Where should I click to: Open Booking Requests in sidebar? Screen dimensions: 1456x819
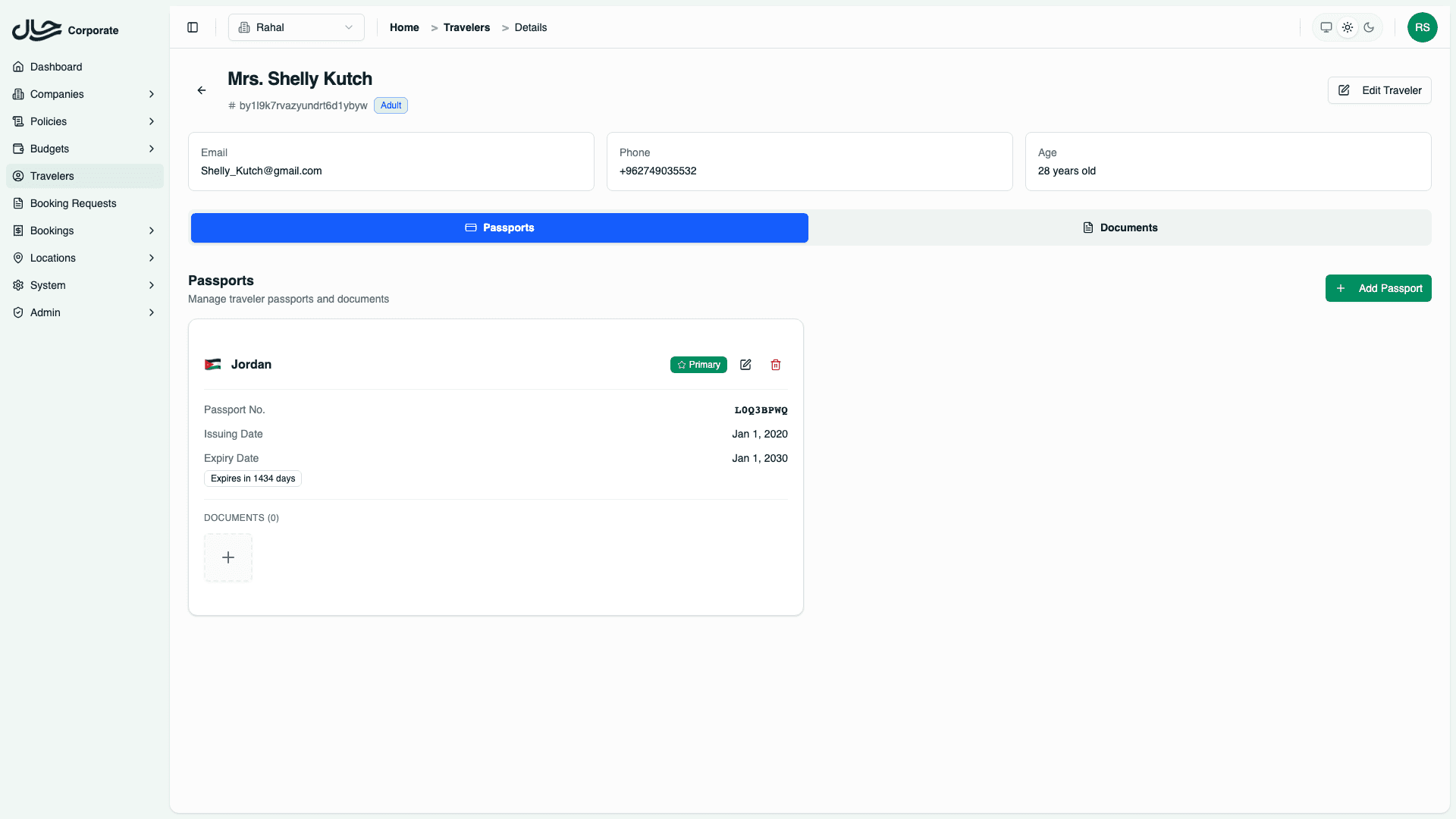point(73,203)
